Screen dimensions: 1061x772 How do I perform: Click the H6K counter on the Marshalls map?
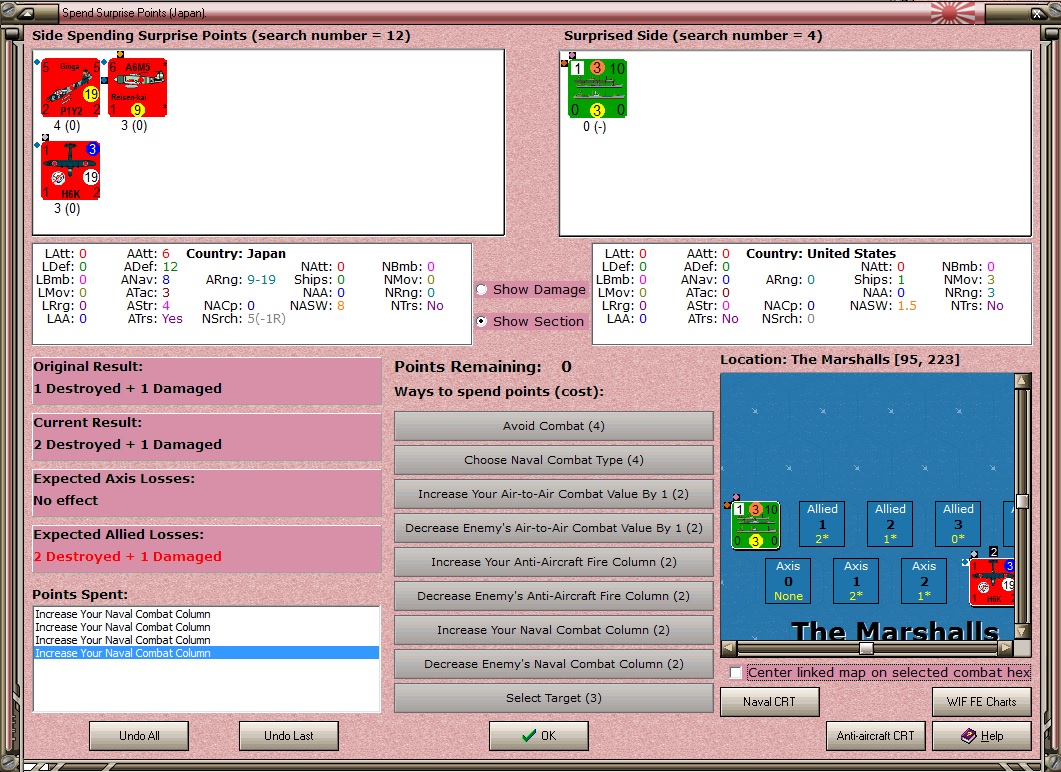pyautogui.click(x=991, y=582)
